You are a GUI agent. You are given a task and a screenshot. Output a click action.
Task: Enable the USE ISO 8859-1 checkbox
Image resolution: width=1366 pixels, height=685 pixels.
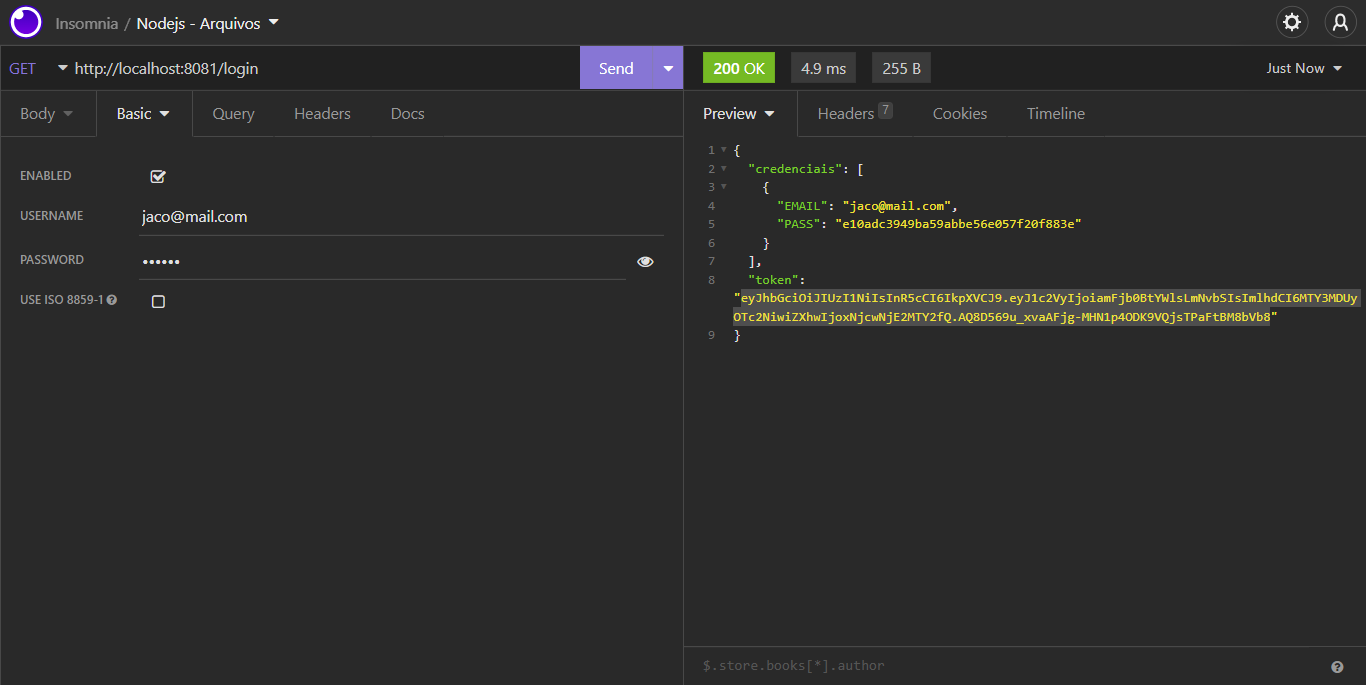click(158, 301)
